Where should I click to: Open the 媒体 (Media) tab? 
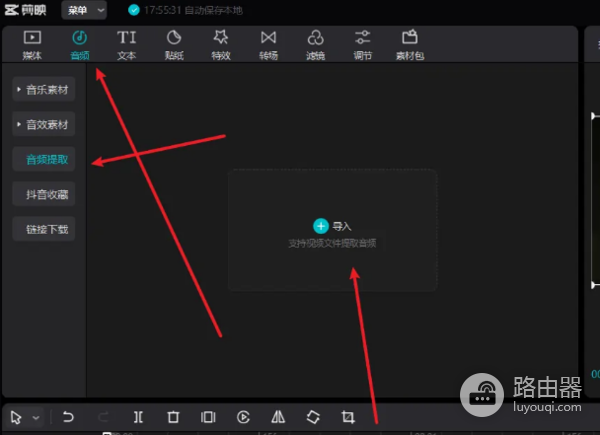point(32,44)
